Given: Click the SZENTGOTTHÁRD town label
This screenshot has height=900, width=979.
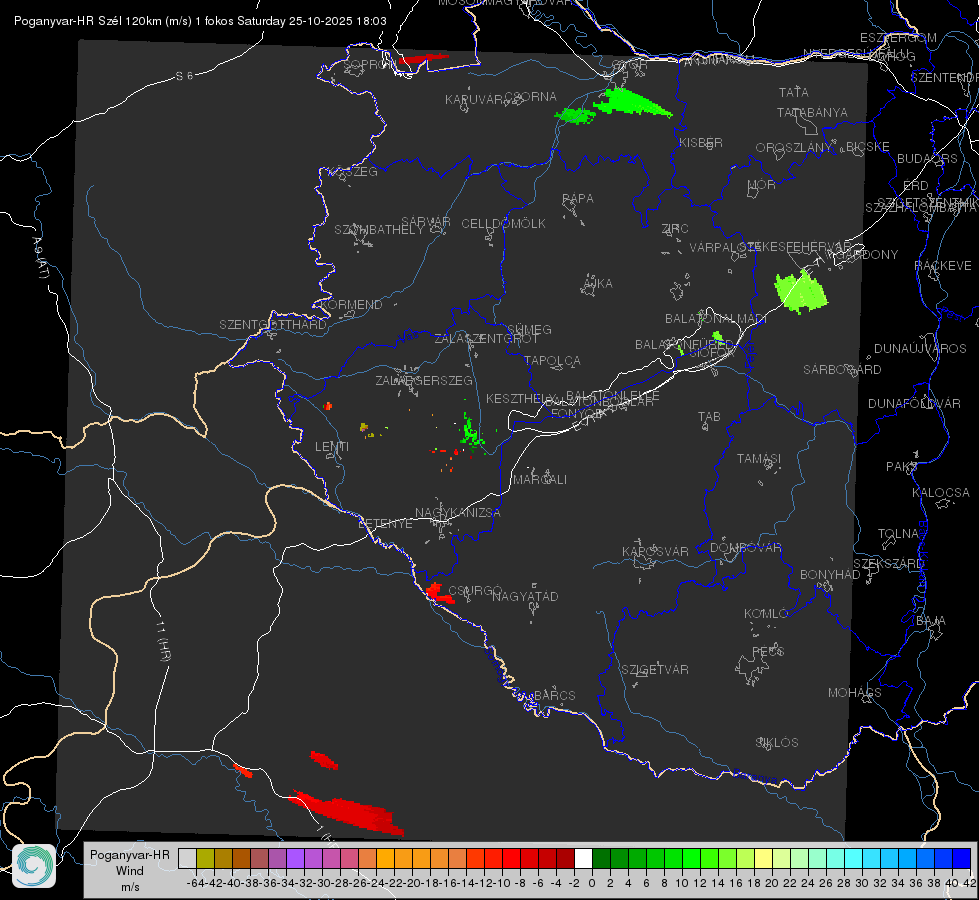Looking at the screenshot, I should [x=273, y=325].
